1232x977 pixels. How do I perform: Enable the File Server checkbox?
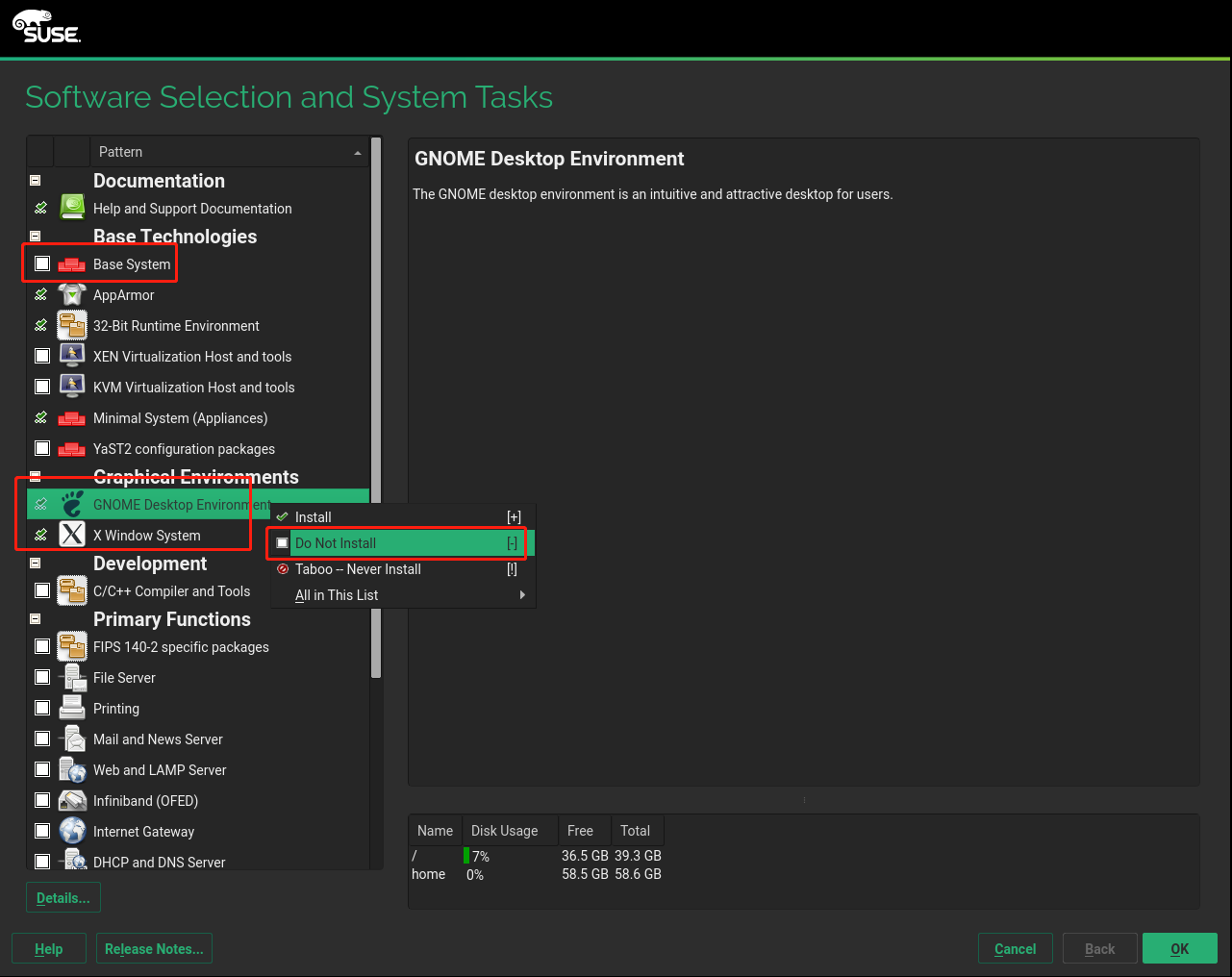click(42, 677)
